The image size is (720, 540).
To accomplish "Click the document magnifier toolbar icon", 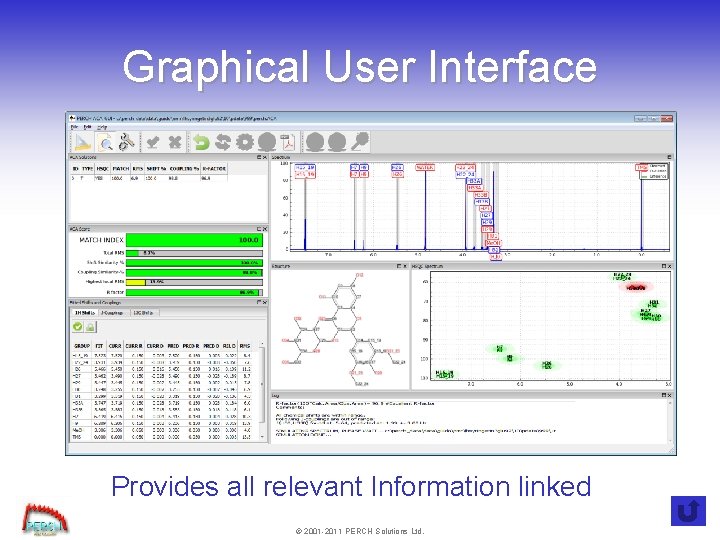I will coord(106,142).
